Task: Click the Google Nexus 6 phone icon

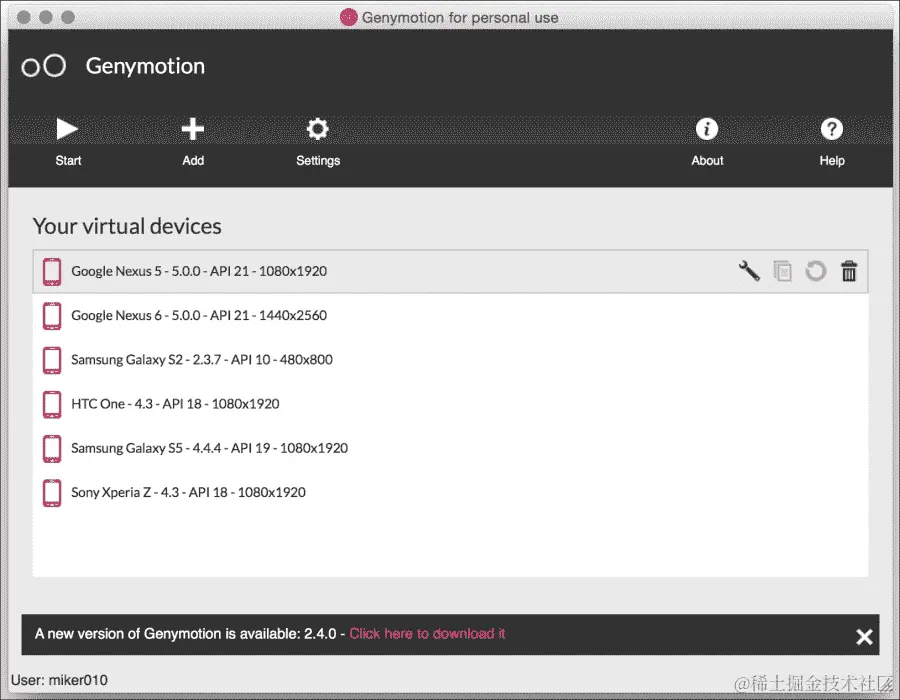Action: click(52, 316)
